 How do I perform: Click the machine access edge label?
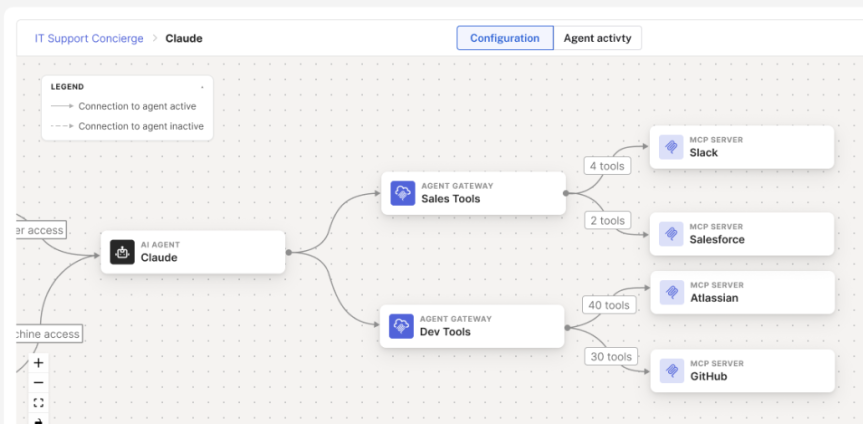tap(50, 334)
